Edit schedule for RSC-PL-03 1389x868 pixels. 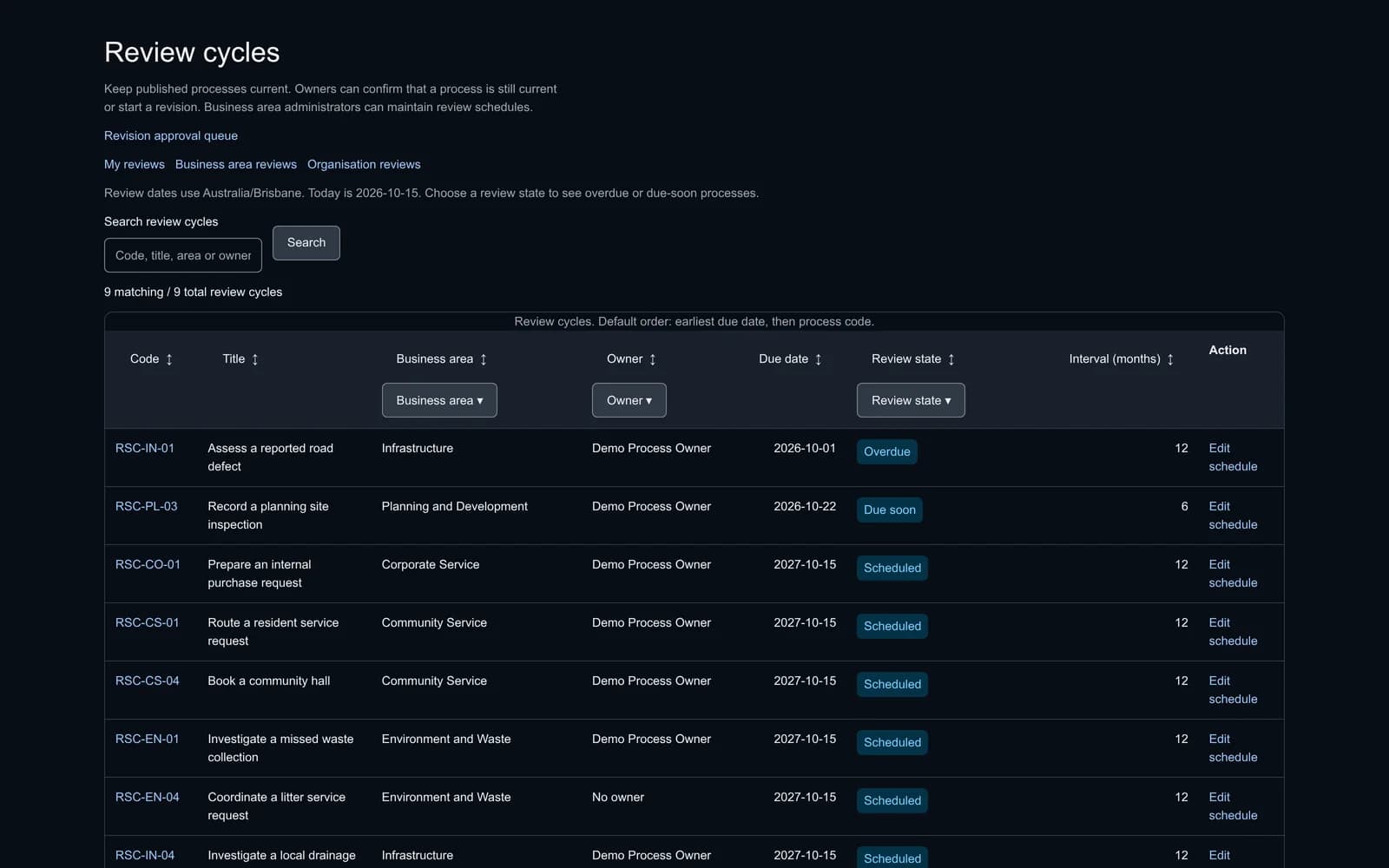[x=1233, y=516]
